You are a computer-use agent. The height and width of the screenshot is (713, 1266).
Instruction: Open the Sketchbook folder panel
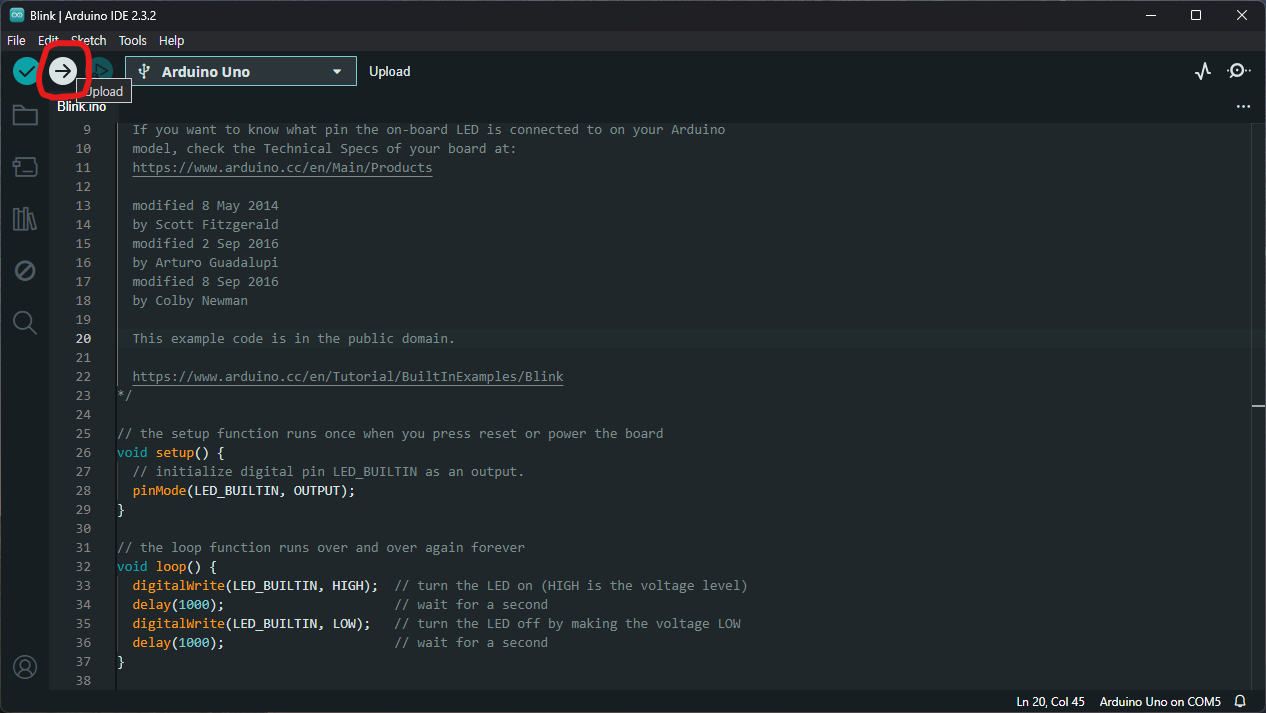click(25, 115)
